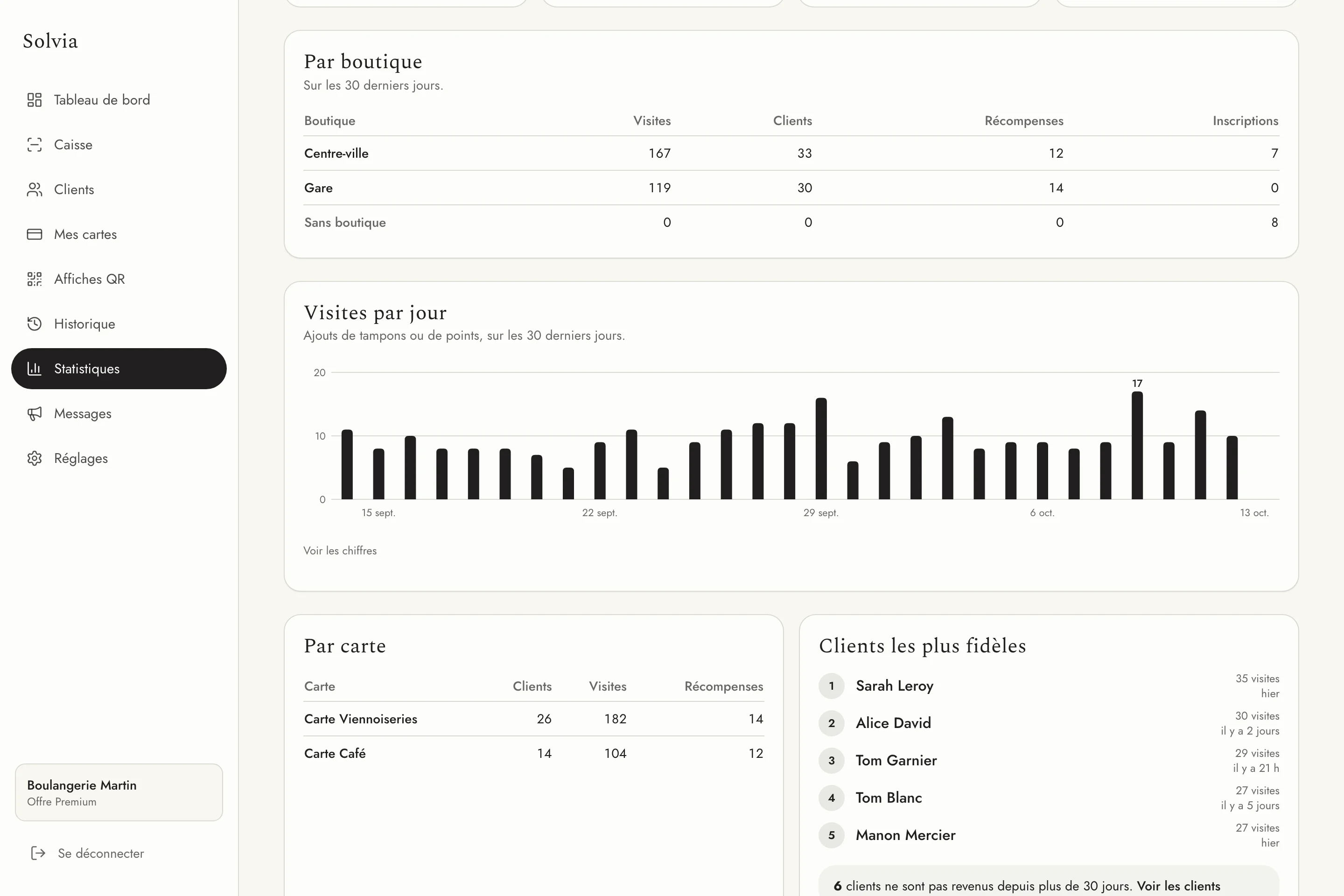Open the Historique label

[x=84, y=324]
